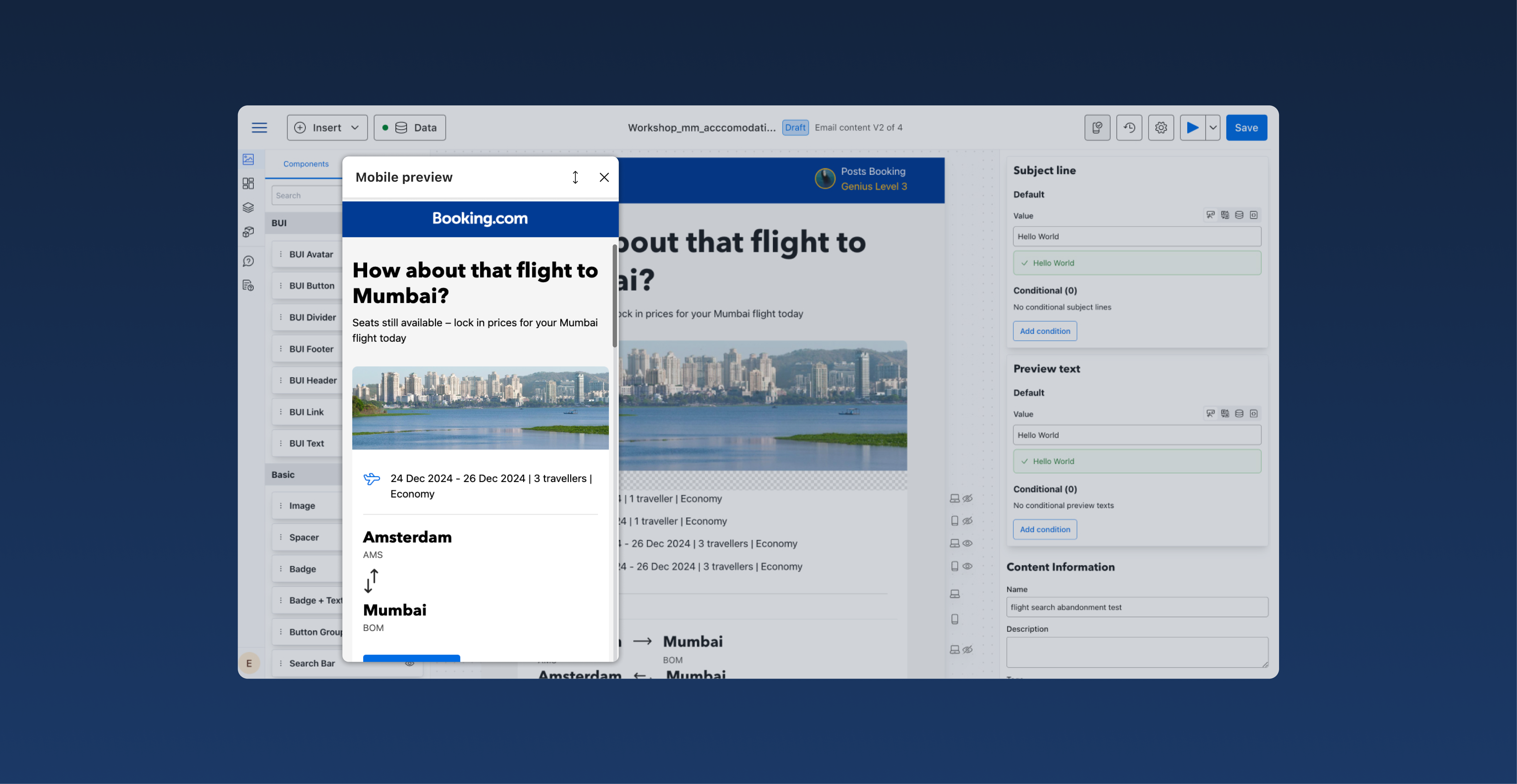
Task: Click the Mumbai skyline image in mobile preview
Action: [x=481, y=408]
